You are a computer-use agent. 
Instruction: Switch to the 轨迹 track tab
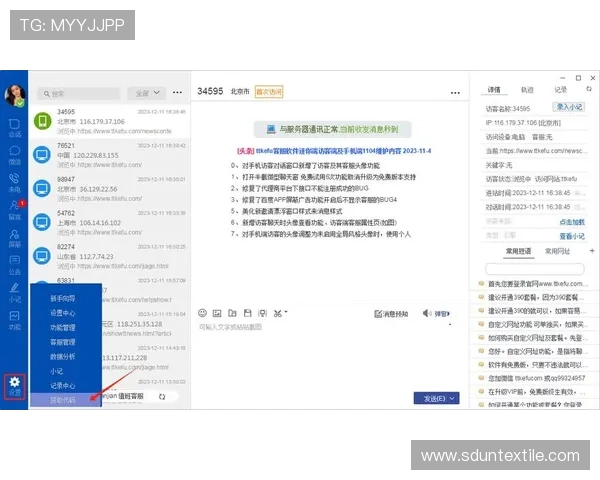point(527,90)
